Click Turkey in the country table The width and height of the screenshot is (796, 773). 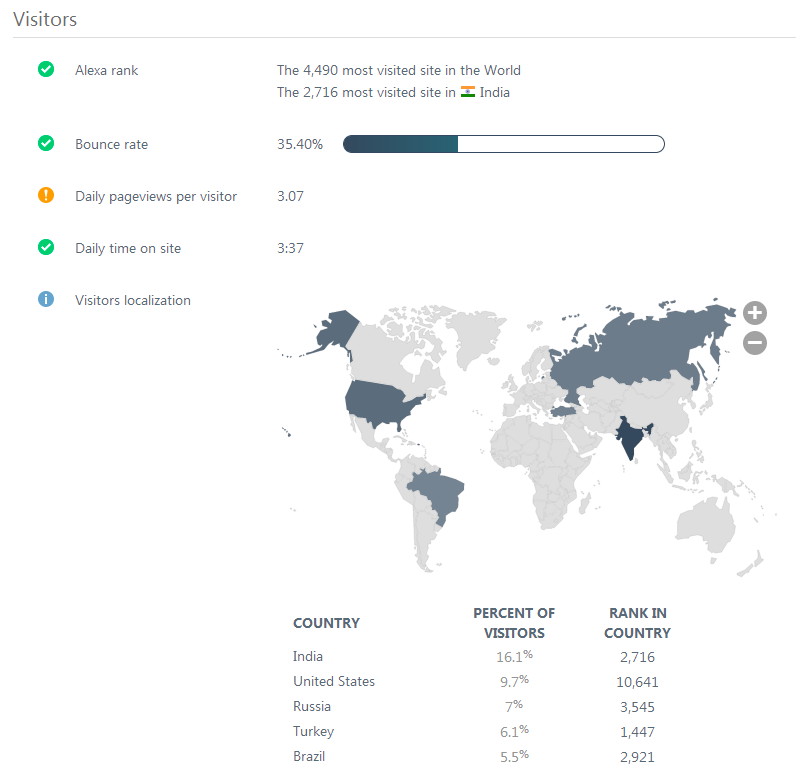click(313, 732)
